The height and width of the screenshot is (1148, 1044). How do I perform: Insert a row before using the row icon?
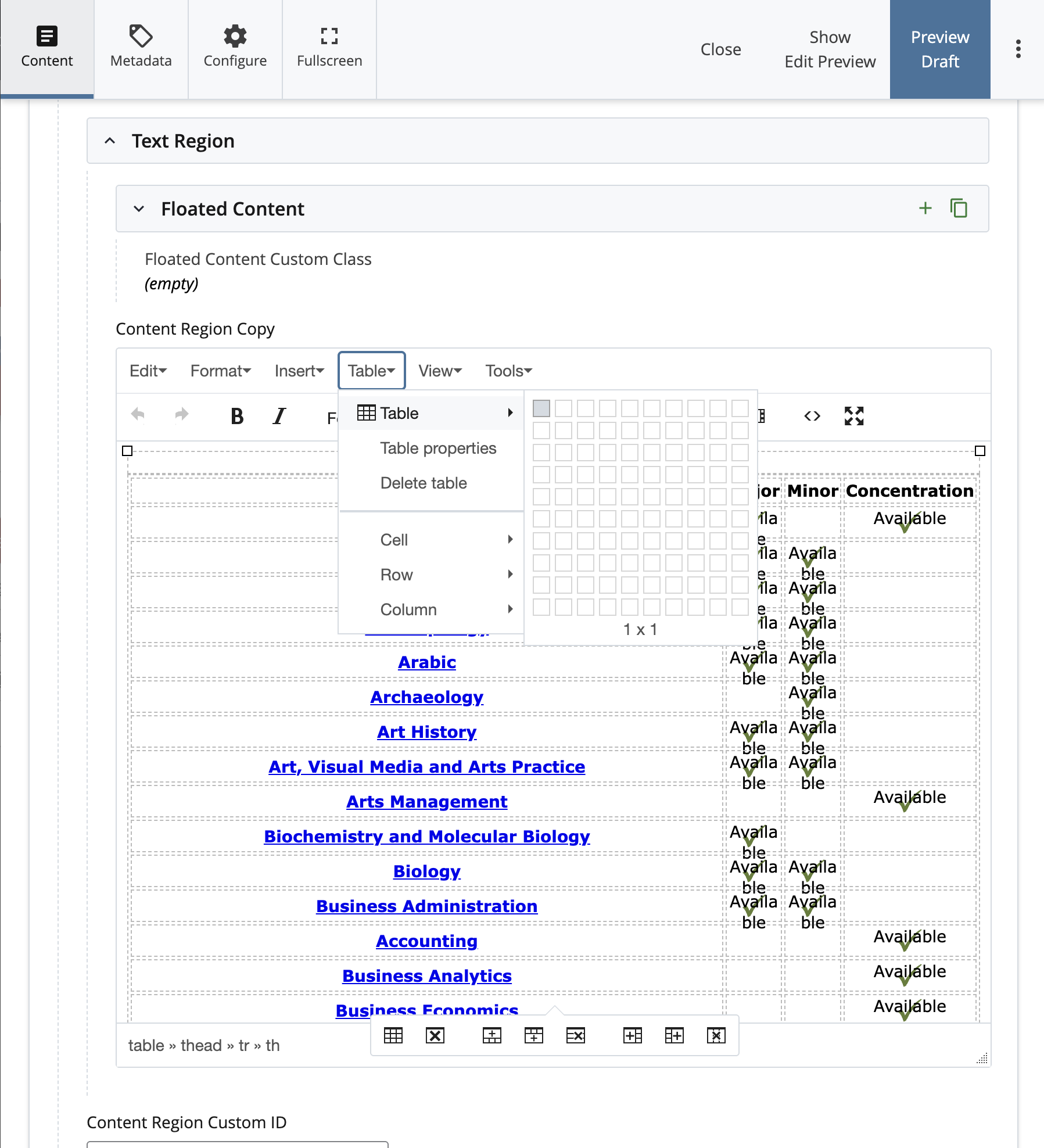tap(491, 1035)
